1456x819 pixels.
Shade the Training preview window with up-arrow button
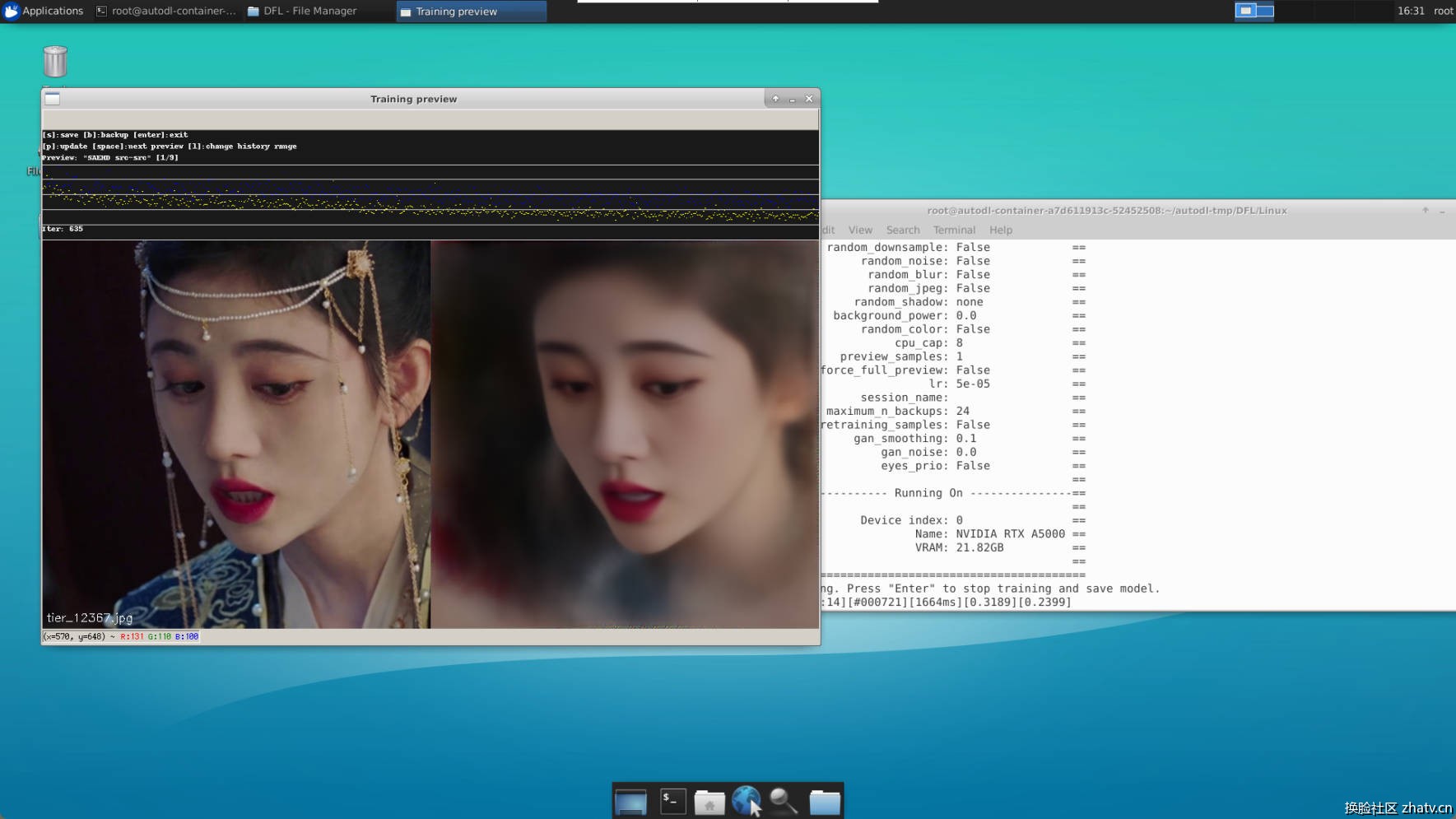775,99
